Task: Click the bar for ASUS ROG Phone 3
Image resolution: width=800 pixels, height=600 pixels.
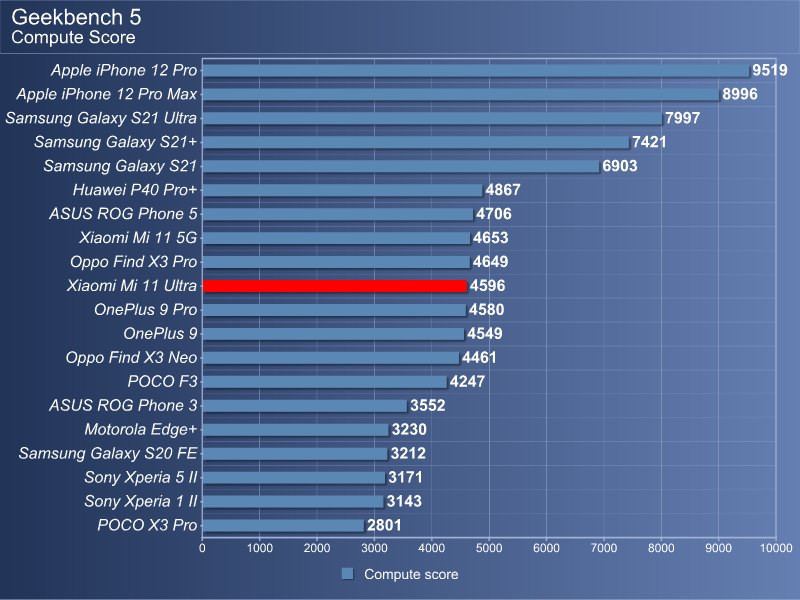Action: (x=305, y=406)
